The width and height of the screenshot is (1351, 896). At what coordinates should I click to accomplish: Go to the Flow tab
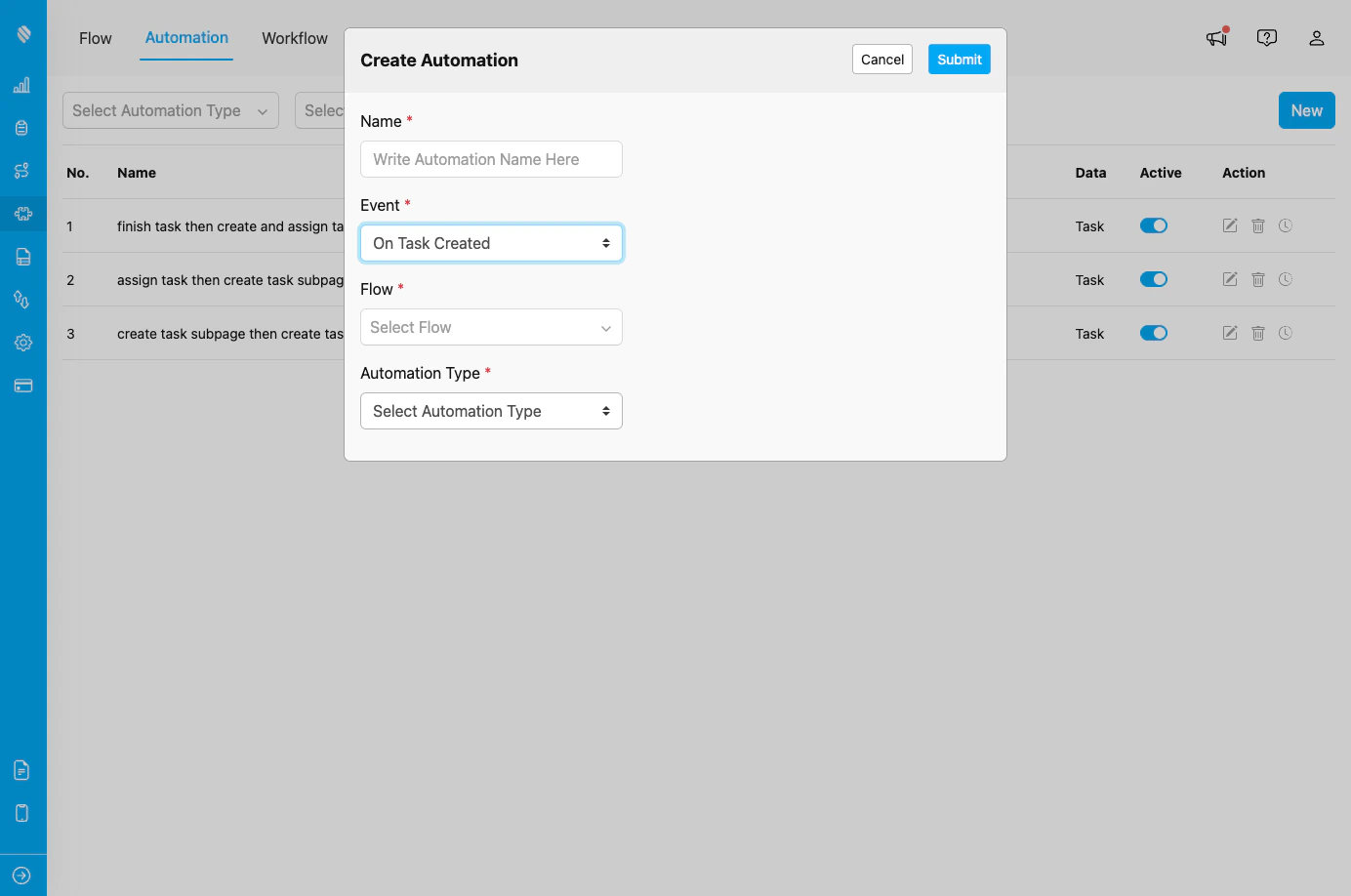point(95,38)
